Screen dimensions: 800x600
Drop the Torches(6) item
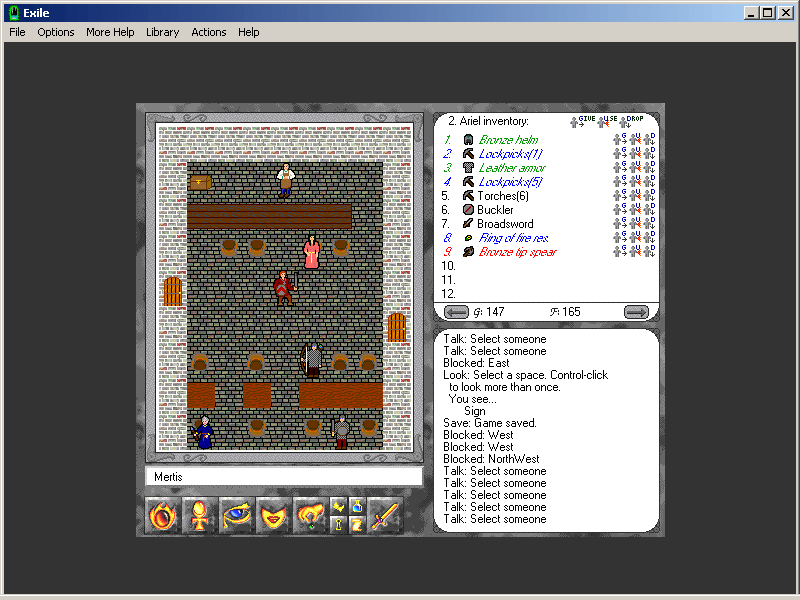coord(649,195)
